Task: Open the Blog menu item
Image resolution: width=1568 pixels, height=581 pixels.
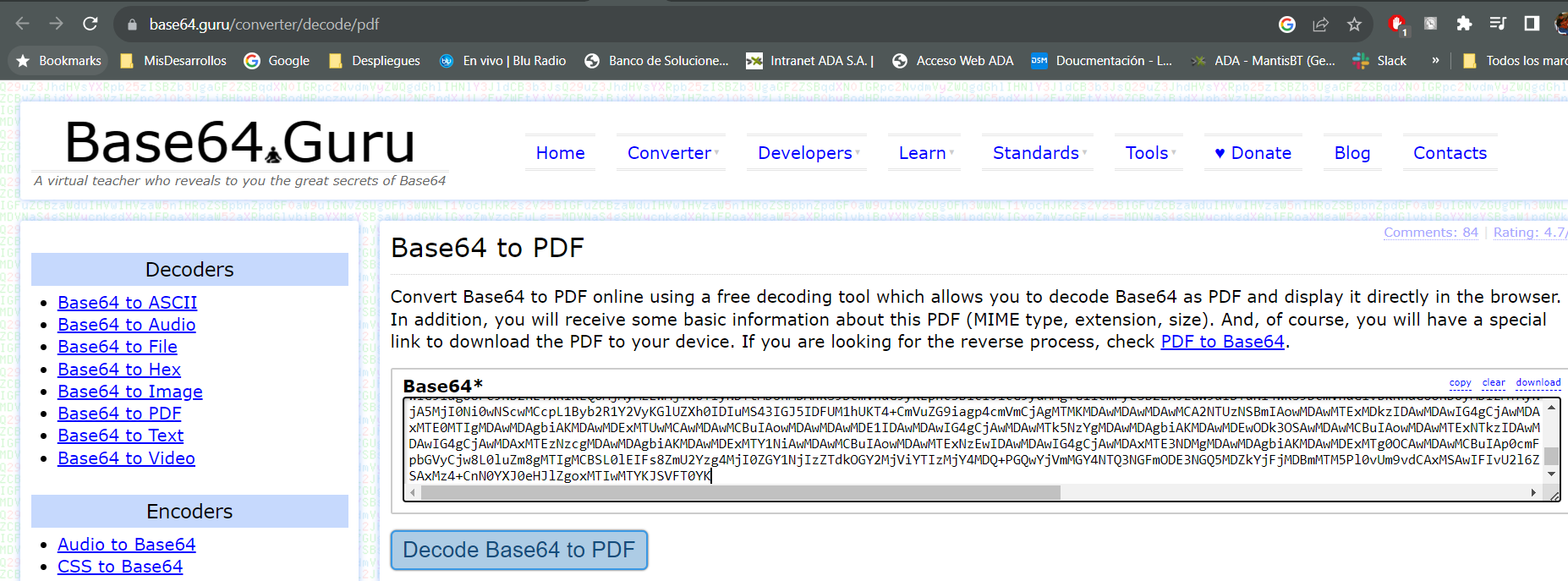Action: tap(1351, 153)
